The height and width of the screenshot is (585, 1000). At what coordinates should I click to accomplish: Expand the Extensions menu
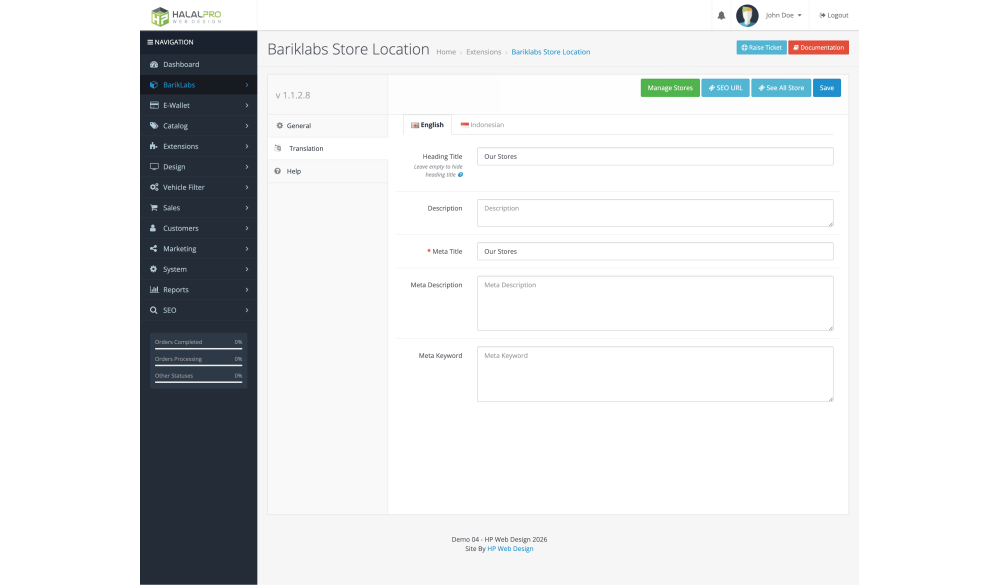(x=198, y=147)
